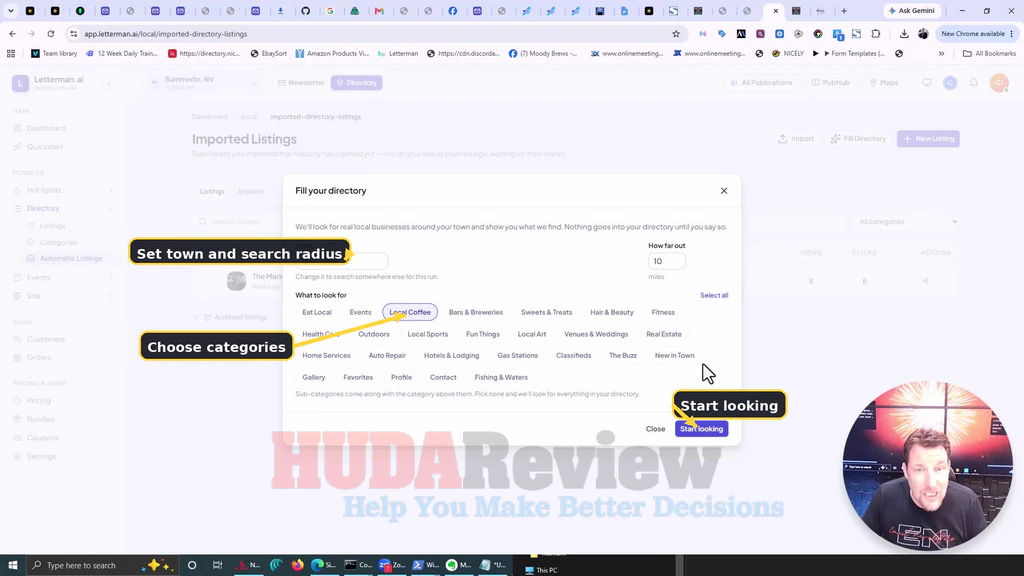Edit the How far out miles field

[666, 261]
